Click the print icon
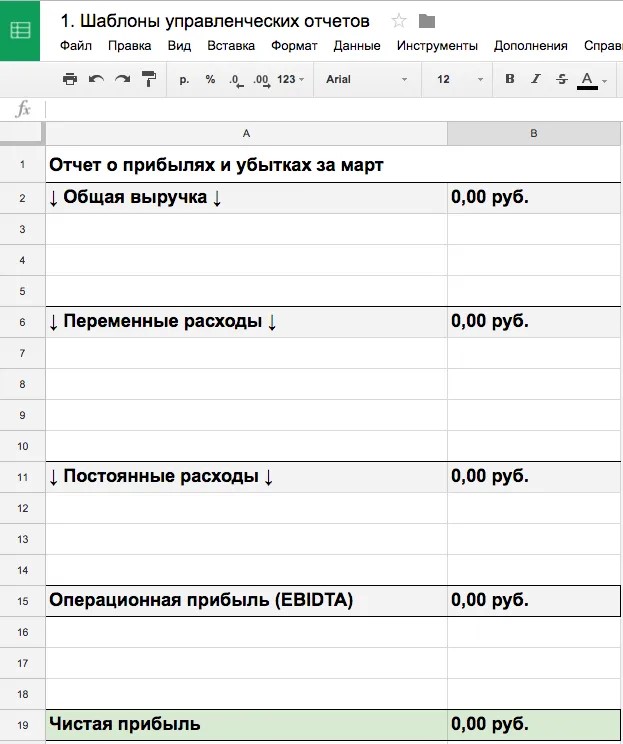Image resolution: width=623 pixels, height=744 pixels. coord(69,79)
